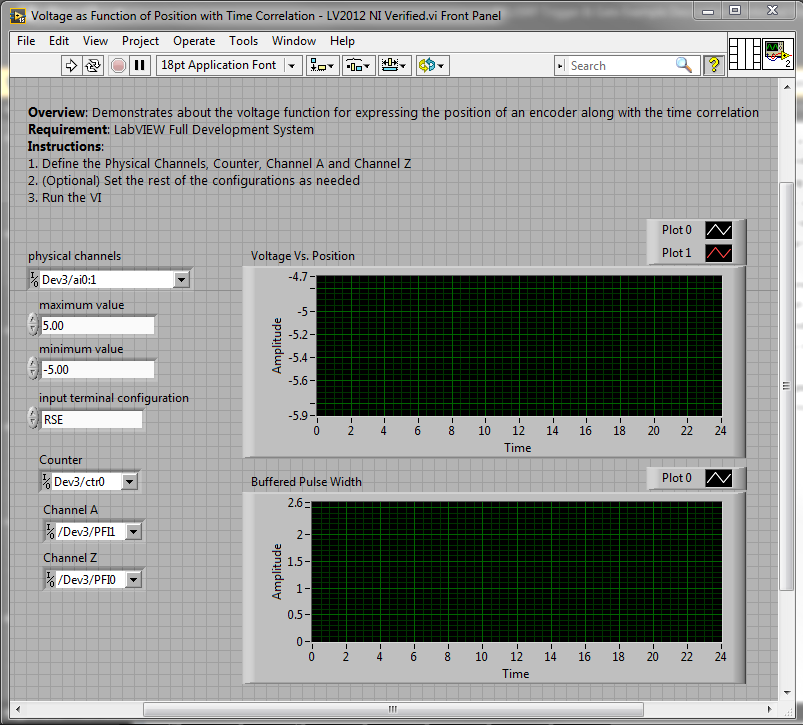Open the Window menu
803x725 pixels.
click(x=294, y=41)
